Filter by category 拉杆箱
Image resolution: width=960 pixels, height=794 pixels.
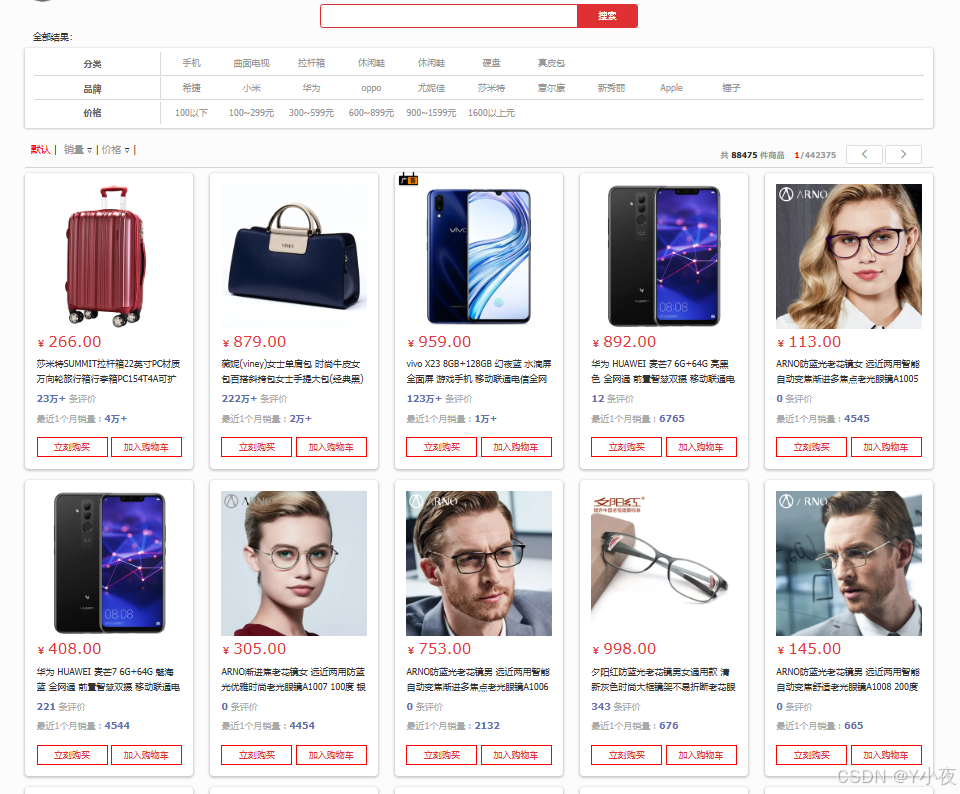(311, 63)
